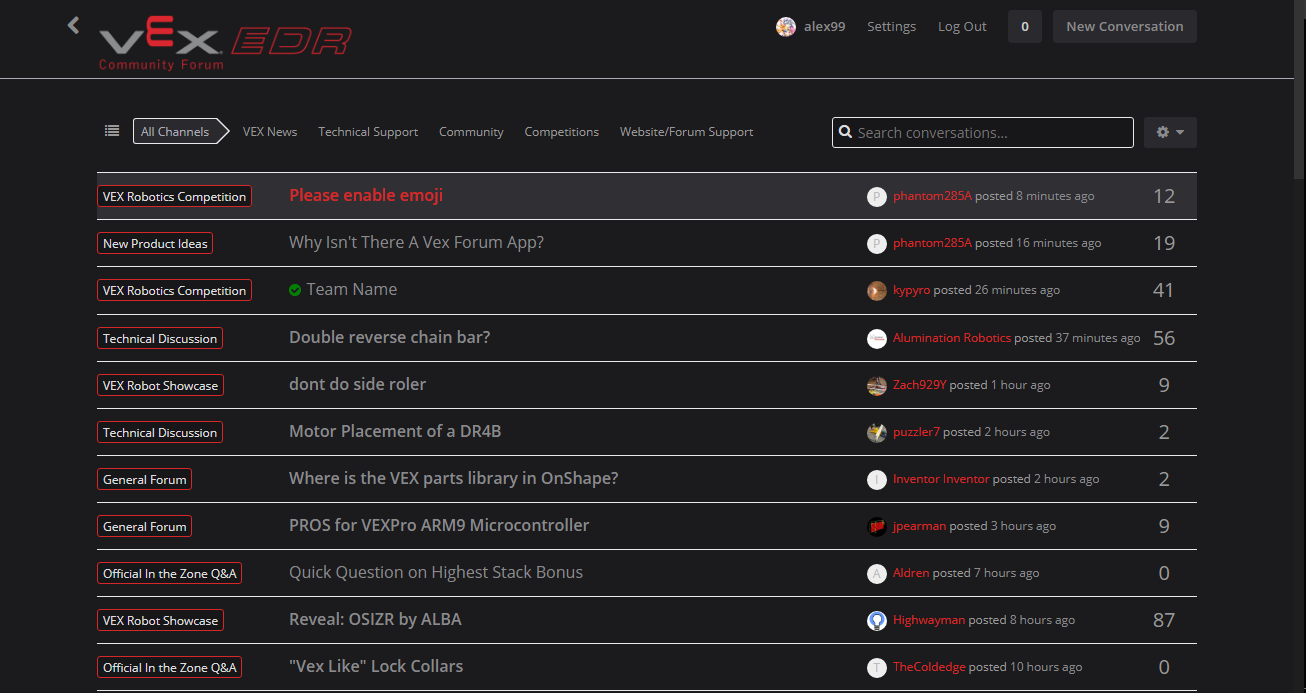Click jpearman's avatar
This screenshot has height=693, width=1306.
(877, 527)
